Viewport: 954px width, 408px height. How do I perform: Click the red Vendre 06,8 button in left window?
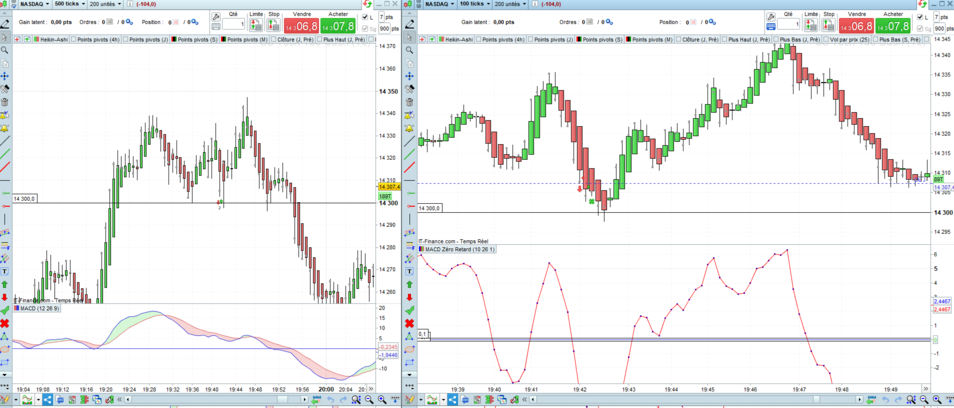pyautogui.click(x=301, y=26)
